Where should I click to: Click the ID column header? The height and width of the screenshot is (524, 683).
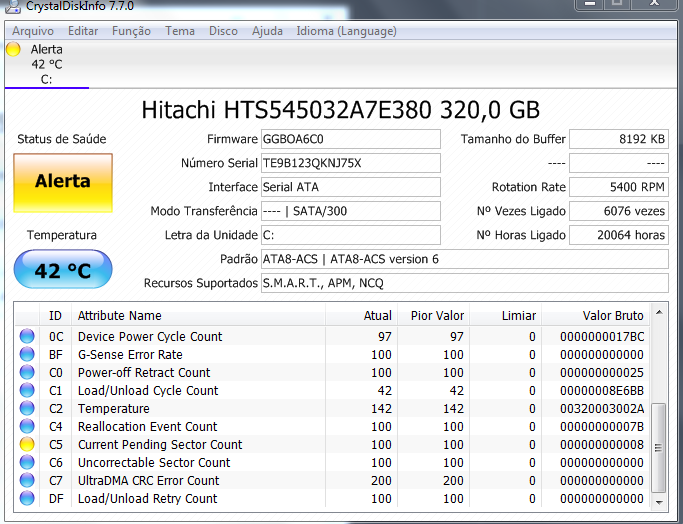click(x=55, y=315)
